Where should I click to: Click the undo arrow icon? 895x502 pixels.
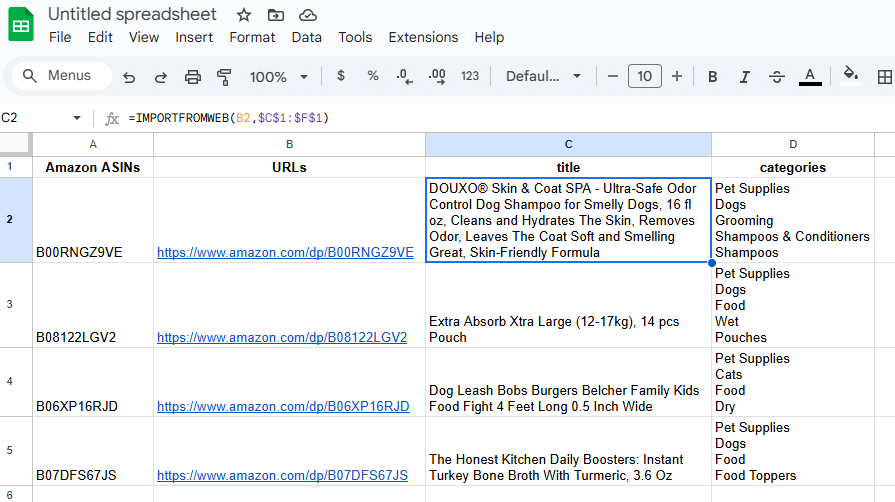129,77
